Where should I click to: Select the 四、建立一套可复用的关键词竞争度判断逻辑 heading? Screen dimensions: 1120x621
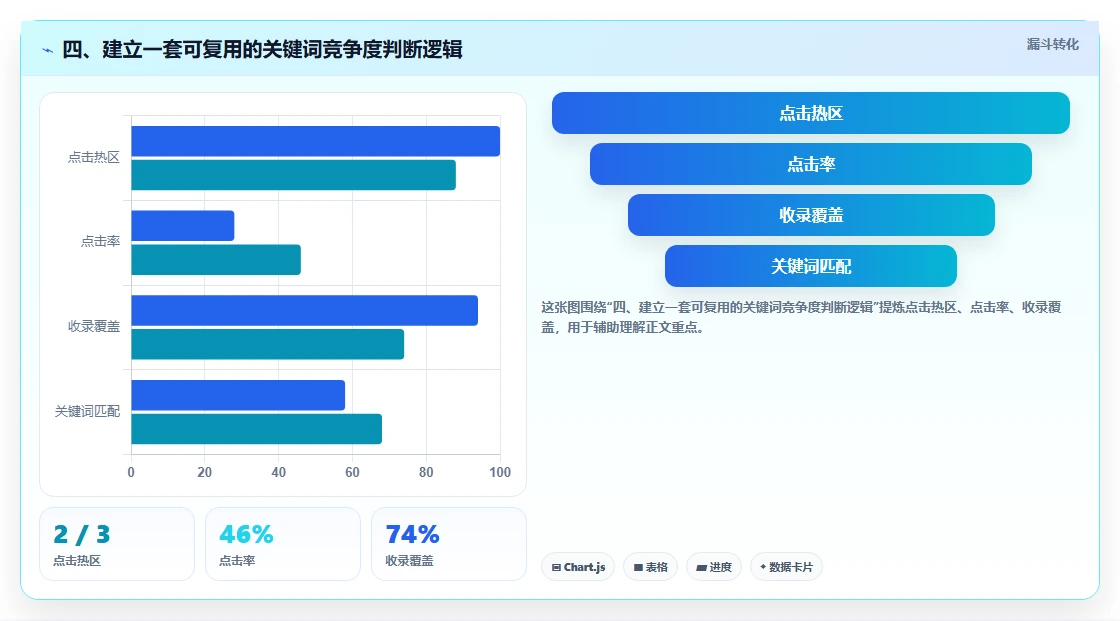262,49
